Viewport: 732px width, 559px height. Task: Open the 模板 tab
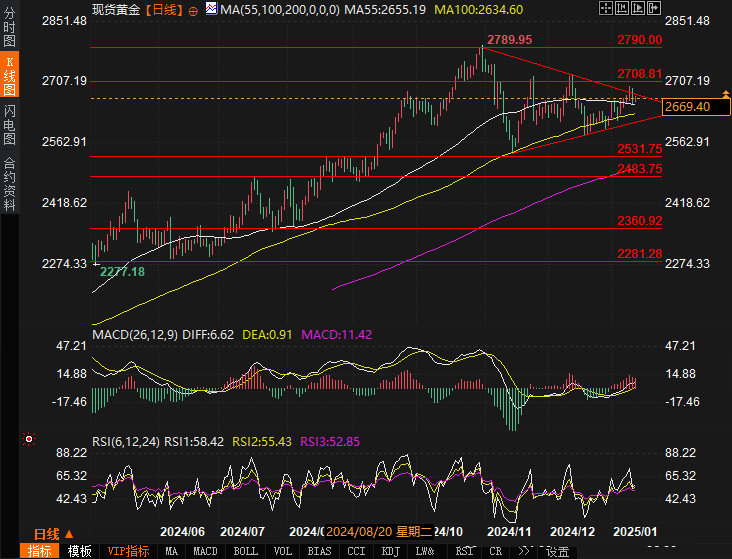(80, 551)
